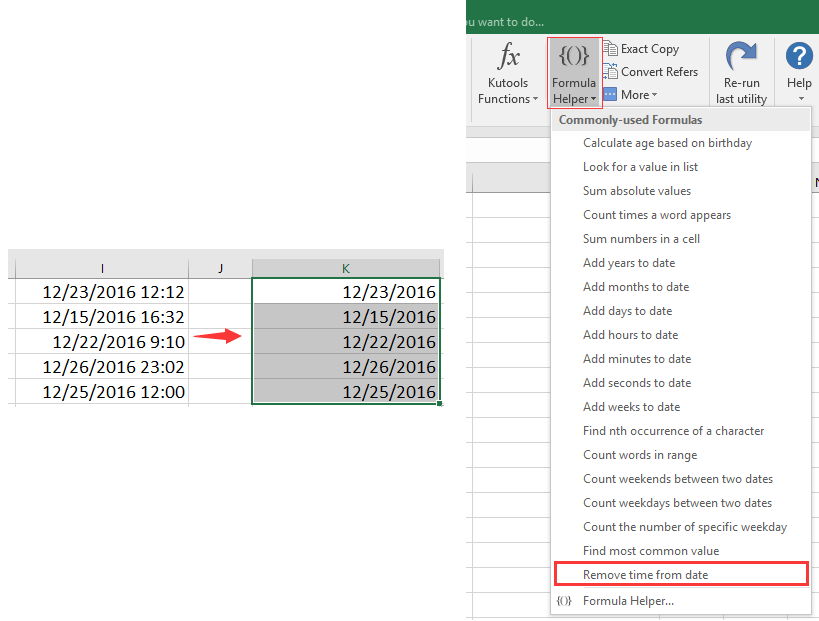Viewport: 819px width, 621px height.
Task: Click the Kutools Functions fx icon
Action: (507, 55)
